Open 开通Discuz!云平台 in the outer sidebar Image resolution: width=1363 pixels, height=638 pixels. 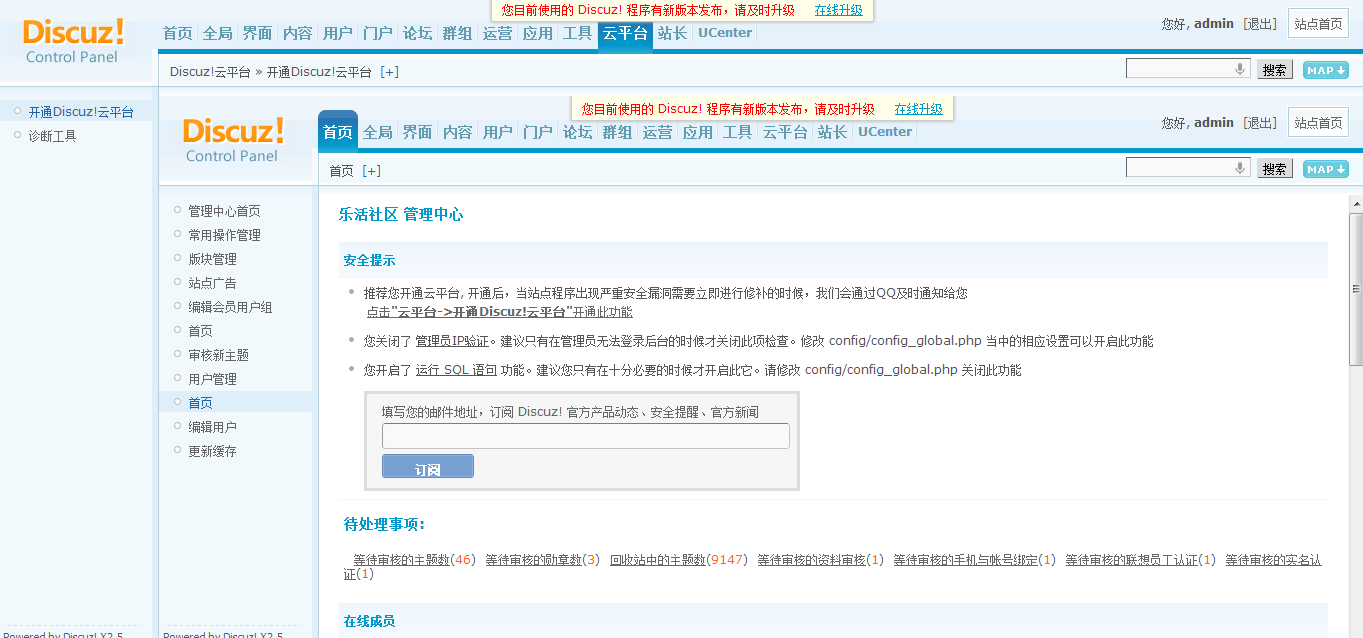pyautogui.click(x=81, y=112)
